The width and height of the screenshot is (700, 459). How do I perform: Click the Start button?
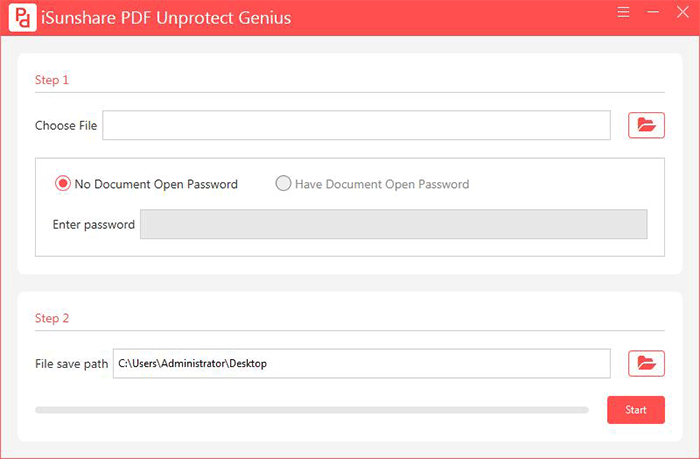click(x=636, y=409)
